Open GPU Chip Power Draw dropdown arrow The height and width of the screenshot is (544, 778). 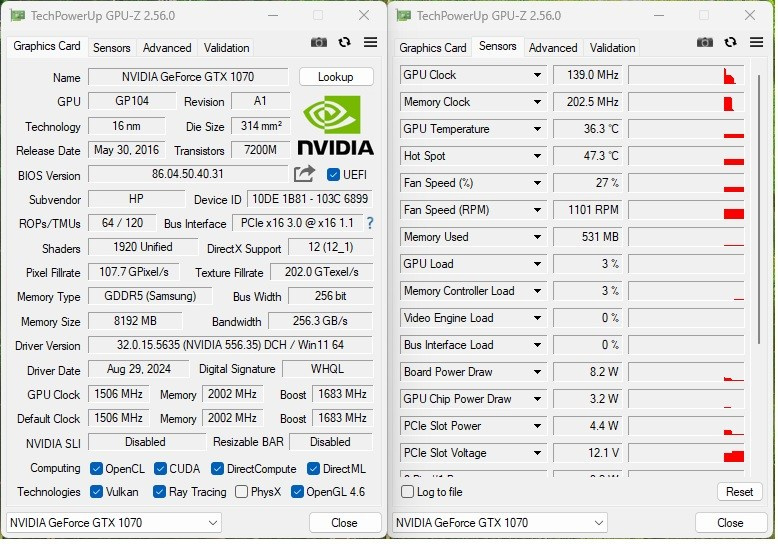click(537, 399)
